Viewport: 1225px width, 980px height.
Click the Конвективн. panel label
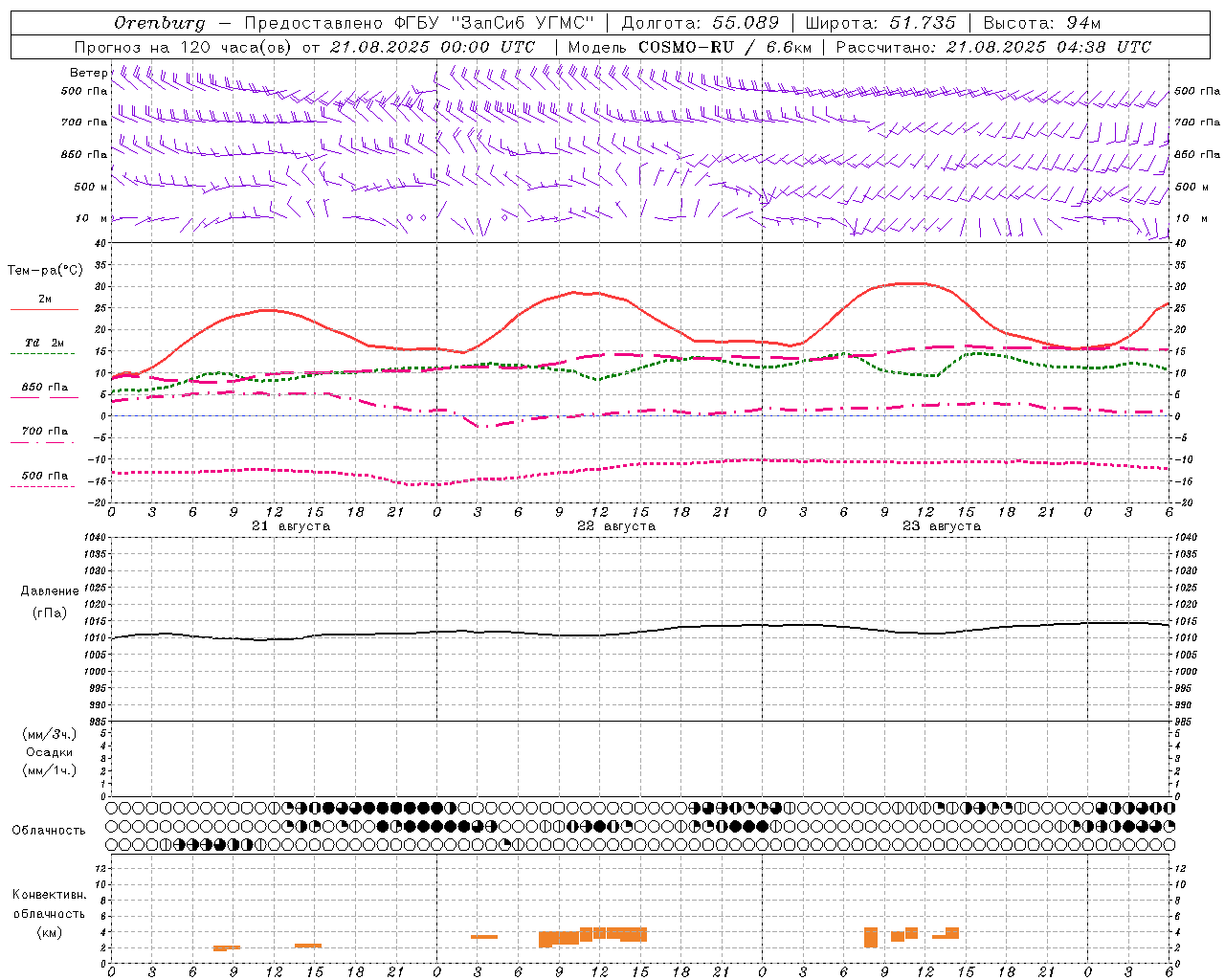coord(50,895)
